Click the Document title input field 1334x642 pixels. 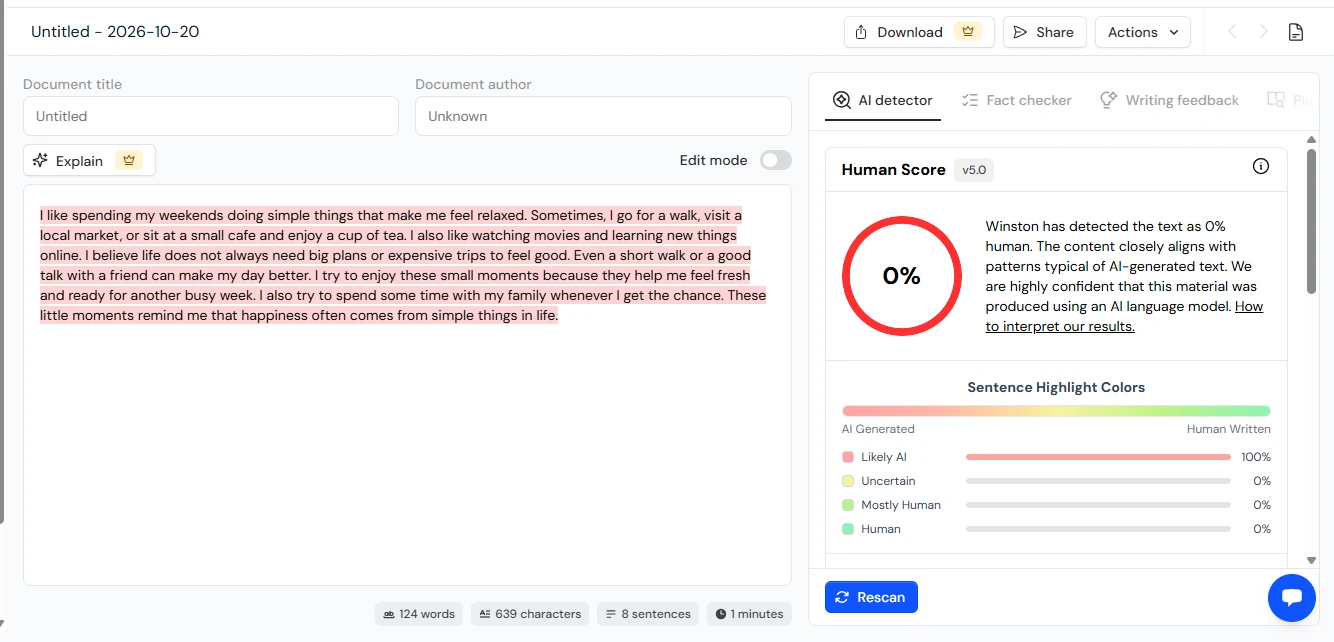[211, 116]
